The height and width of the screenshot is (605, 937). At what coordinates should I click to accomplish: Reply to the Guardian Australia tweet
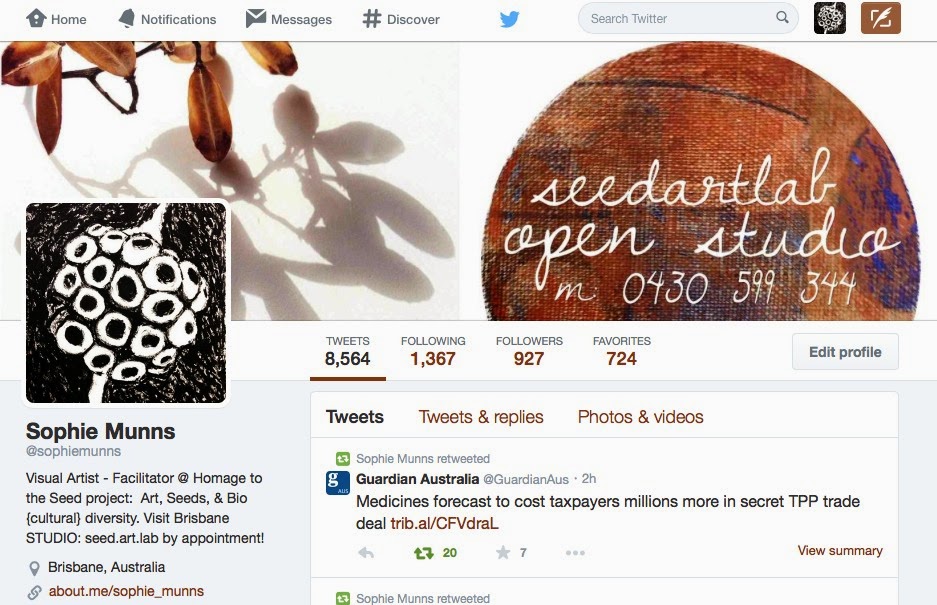[366, 553]
